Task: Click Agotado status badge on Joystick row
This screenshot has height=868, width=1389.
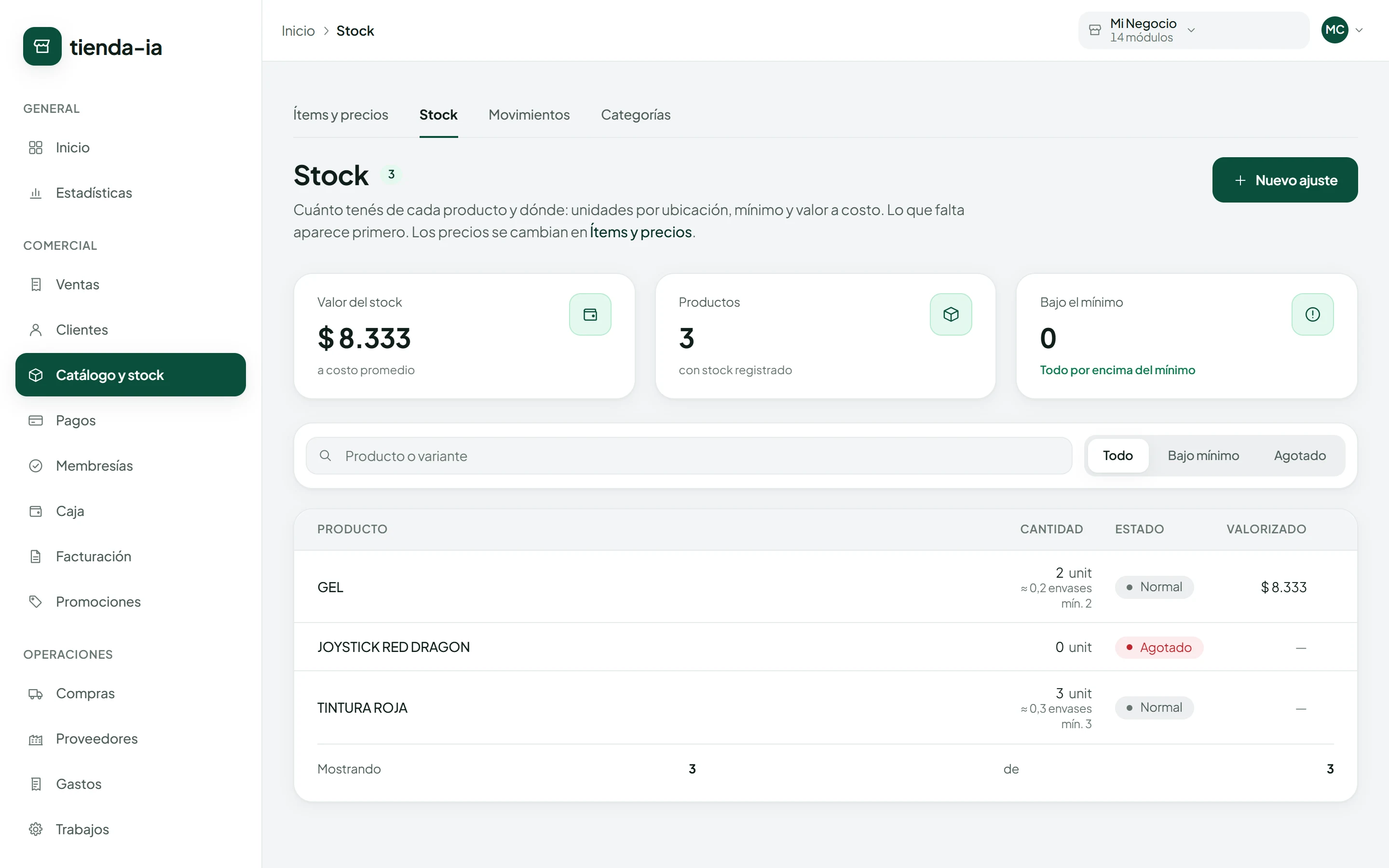Action: (1159, 648)
